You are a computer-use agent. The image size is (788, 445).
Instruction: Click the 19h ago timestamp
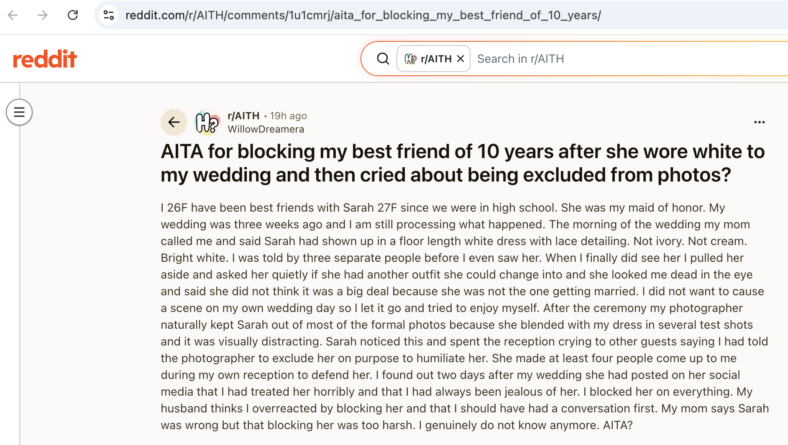[288, 116]
